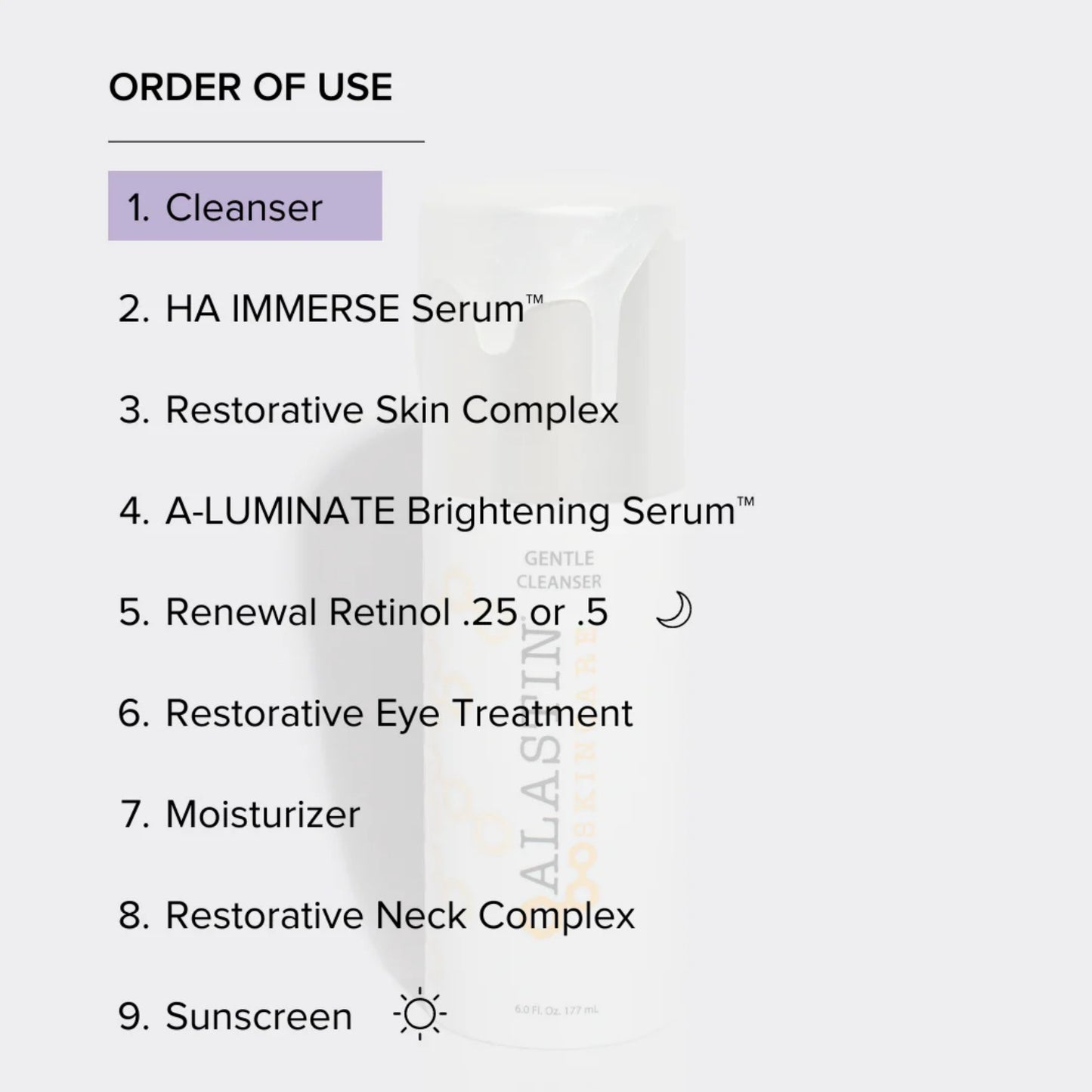Click the GENTLE CLEANSER label on the bottle
Screen dimensions: 1092x1092
point(559,570)
